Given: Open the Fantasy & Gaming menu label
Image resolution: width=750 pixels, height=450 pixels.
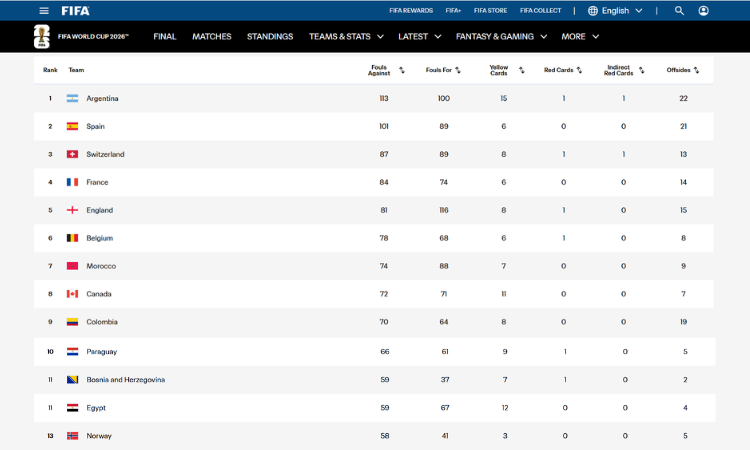Looking at the screenshot, I should pos(495,36).
